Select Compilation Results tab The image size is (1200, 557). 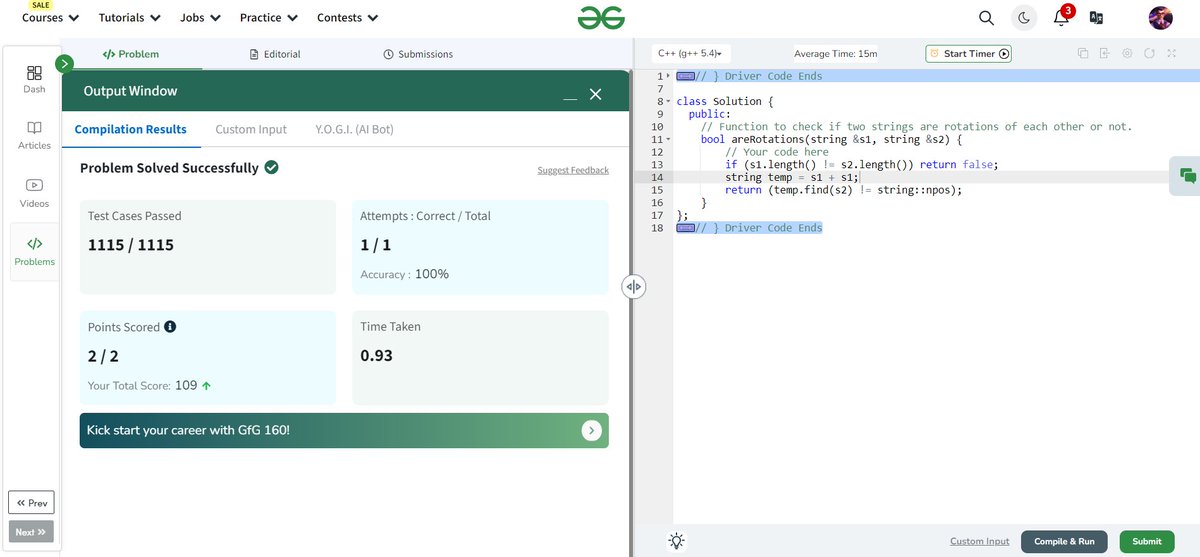[131, 130]
